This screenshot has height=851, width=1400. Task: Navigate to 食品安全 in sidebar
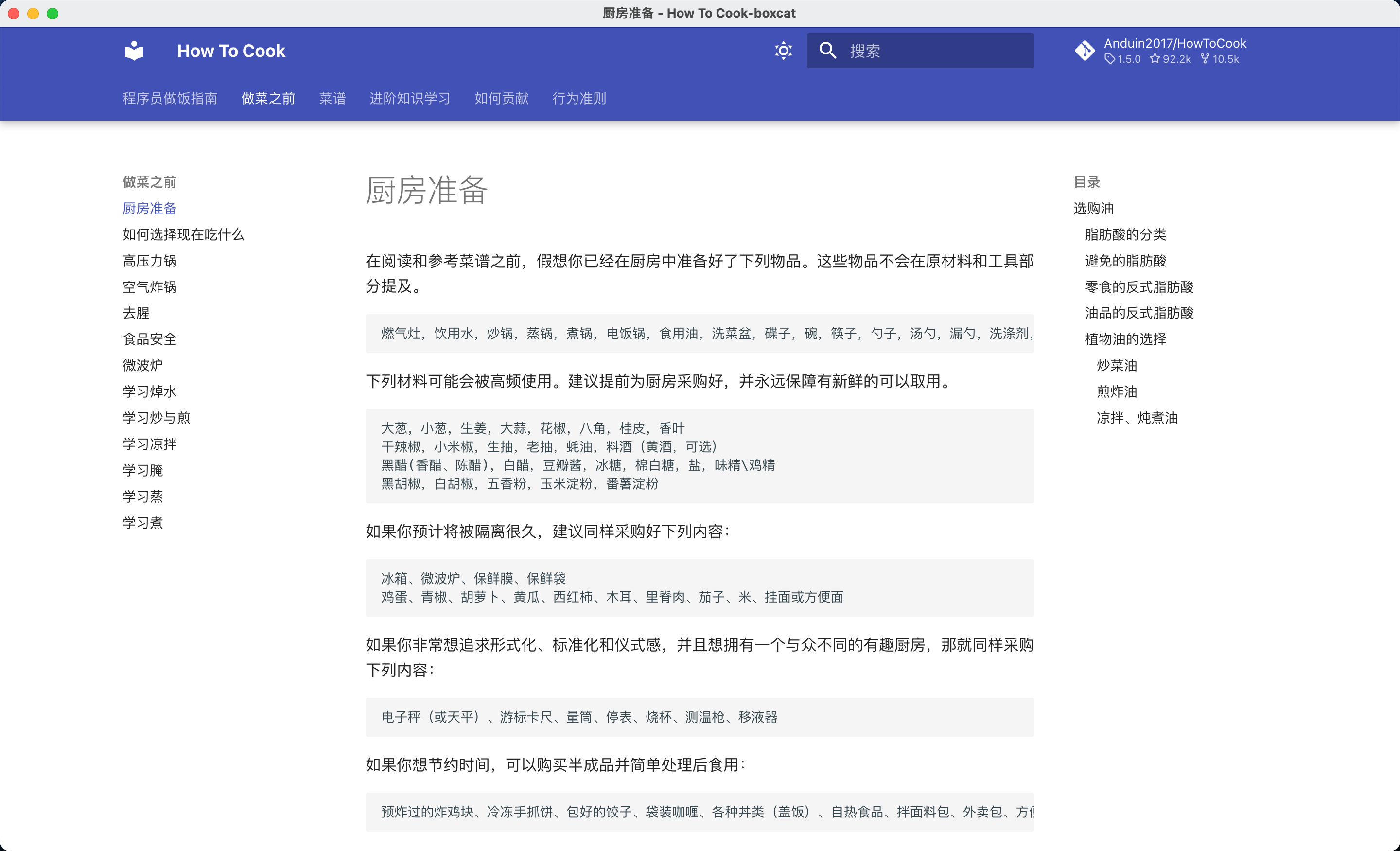click(x=149, y=339)
